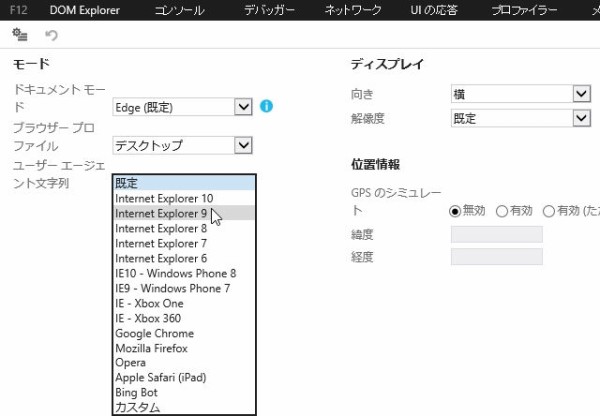
Task: Choose Internet Explorer 10 user agent
Action: pos(184,198)
